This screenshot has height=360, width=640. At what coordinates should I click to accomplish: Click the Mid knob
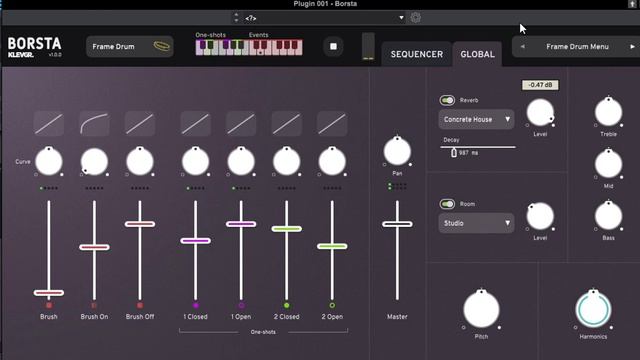click(609, 164)
